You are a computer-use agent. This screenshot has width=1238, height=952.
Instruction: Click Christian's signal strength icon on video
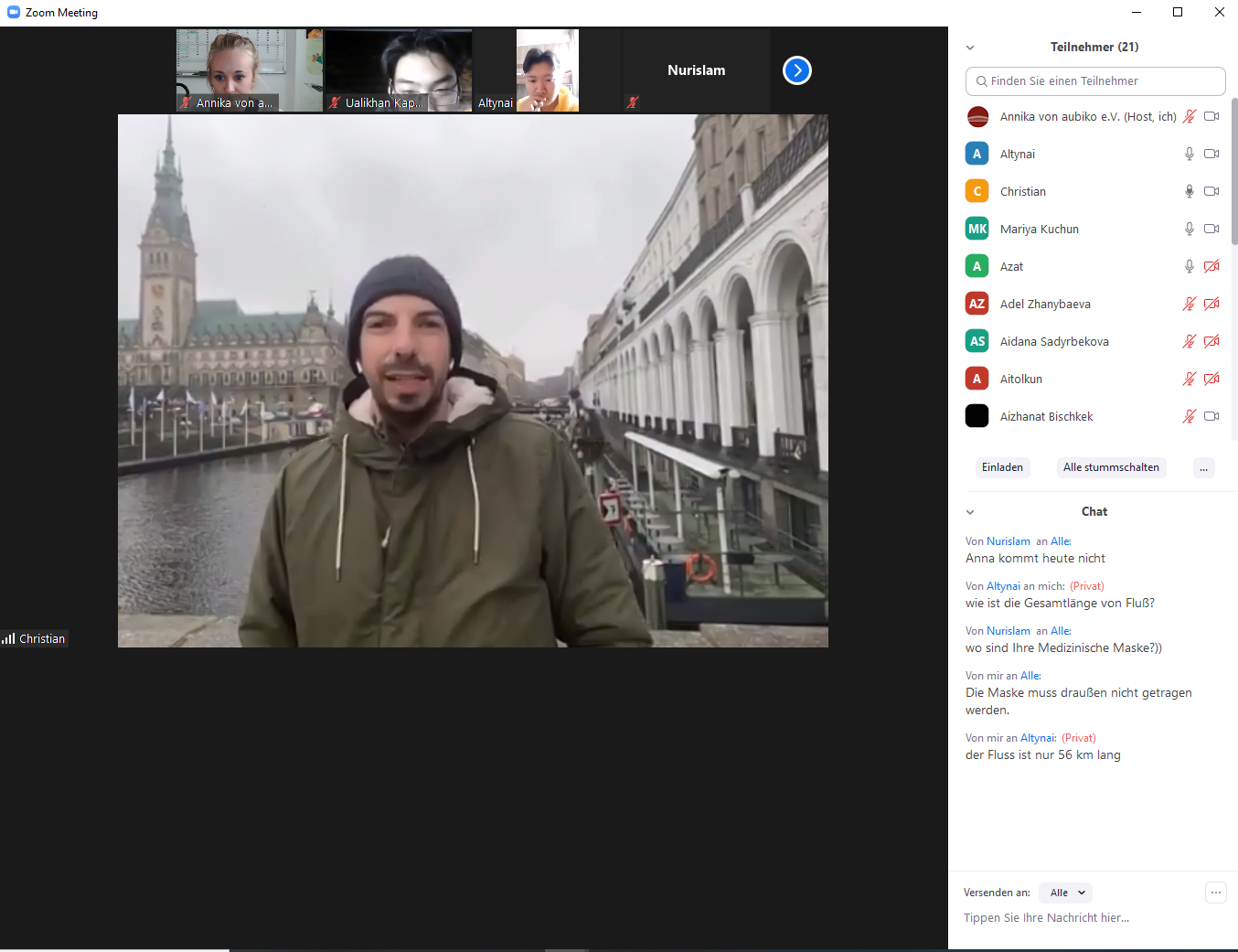tap(8, 638)
